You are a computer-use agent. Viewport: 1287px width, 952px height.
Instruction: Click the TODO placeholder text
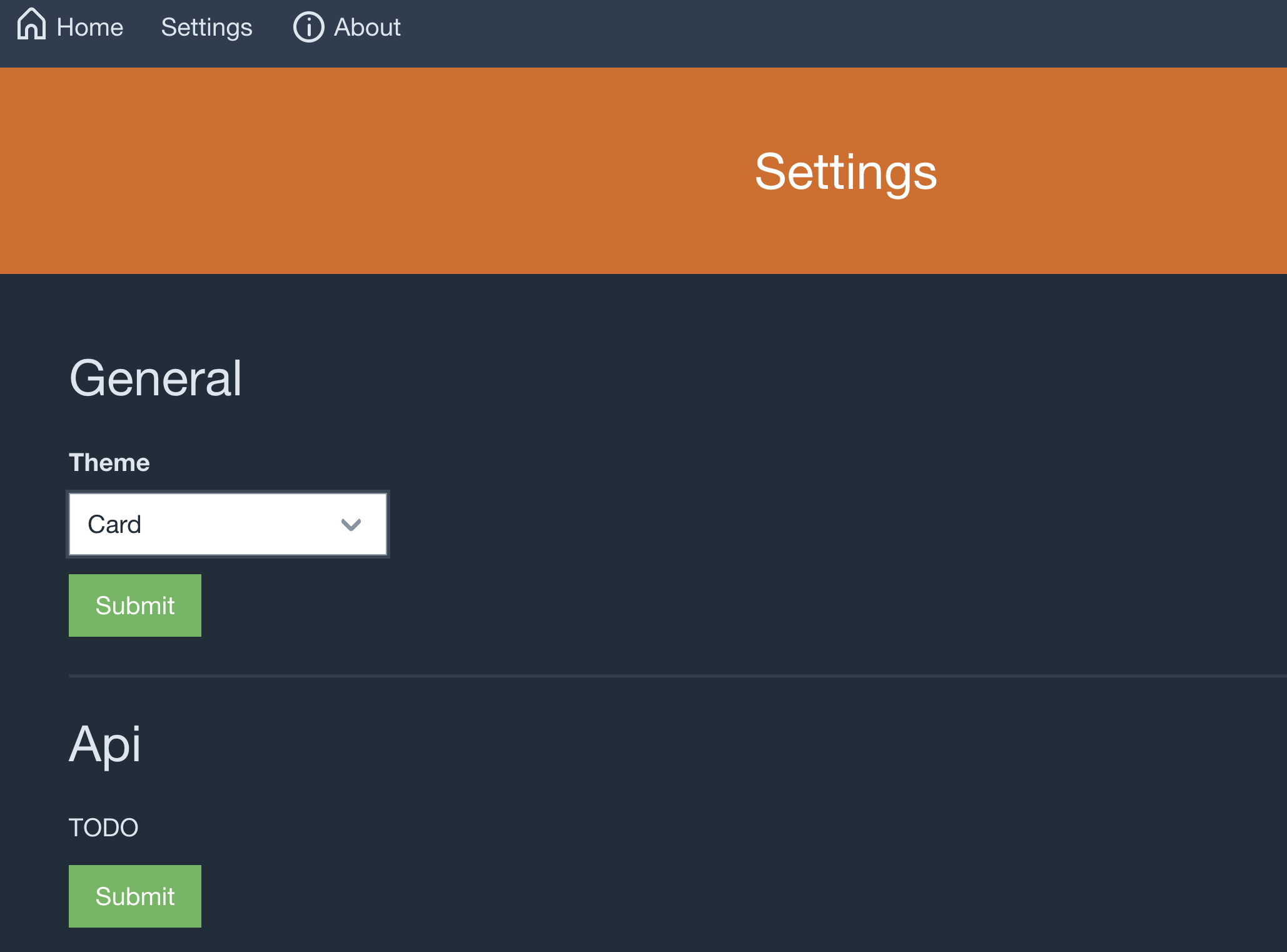pos(103,828)
